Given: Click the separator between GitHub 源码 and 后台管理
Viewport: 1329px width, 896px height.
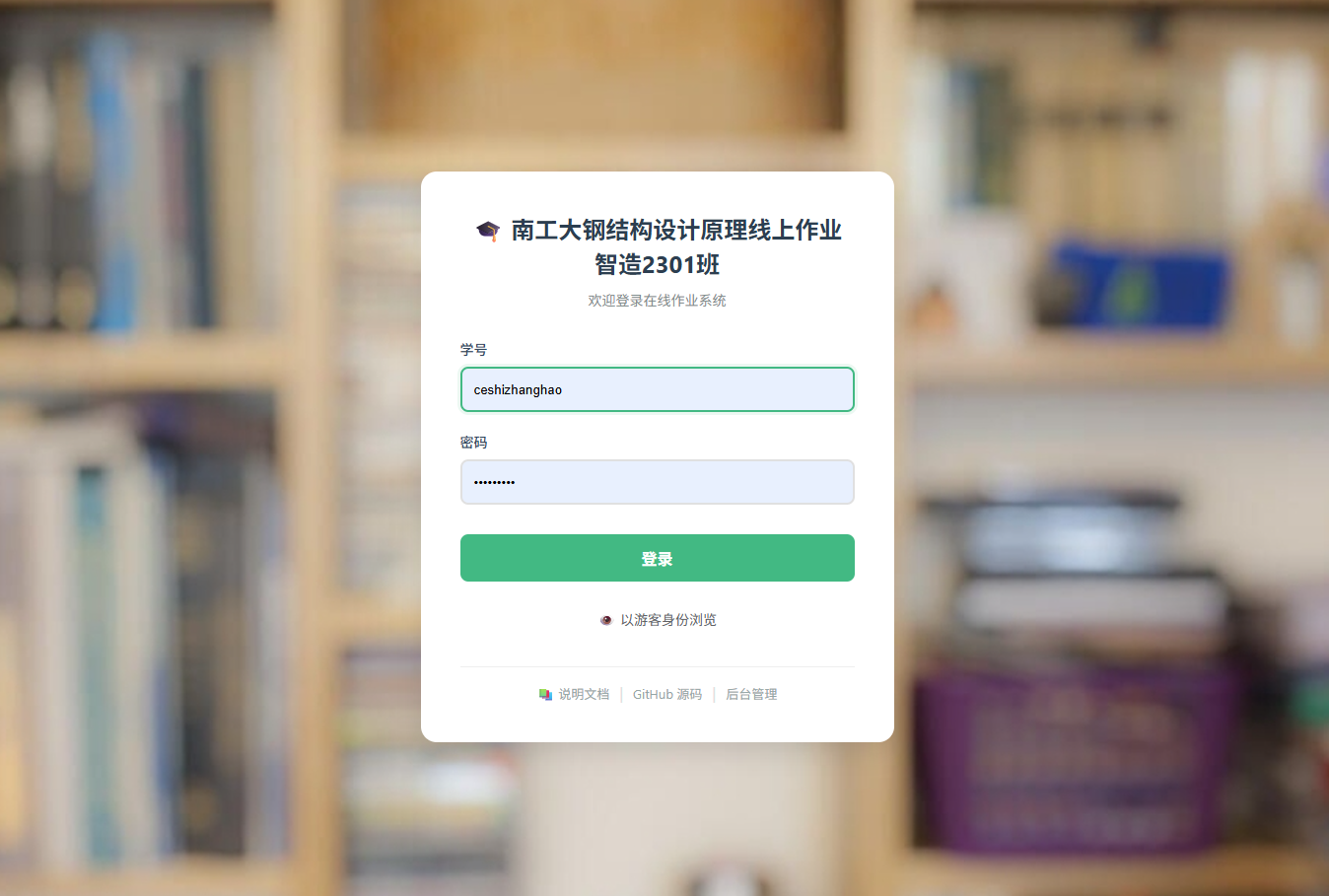Looking at the screenshot, I should [714, 695].
